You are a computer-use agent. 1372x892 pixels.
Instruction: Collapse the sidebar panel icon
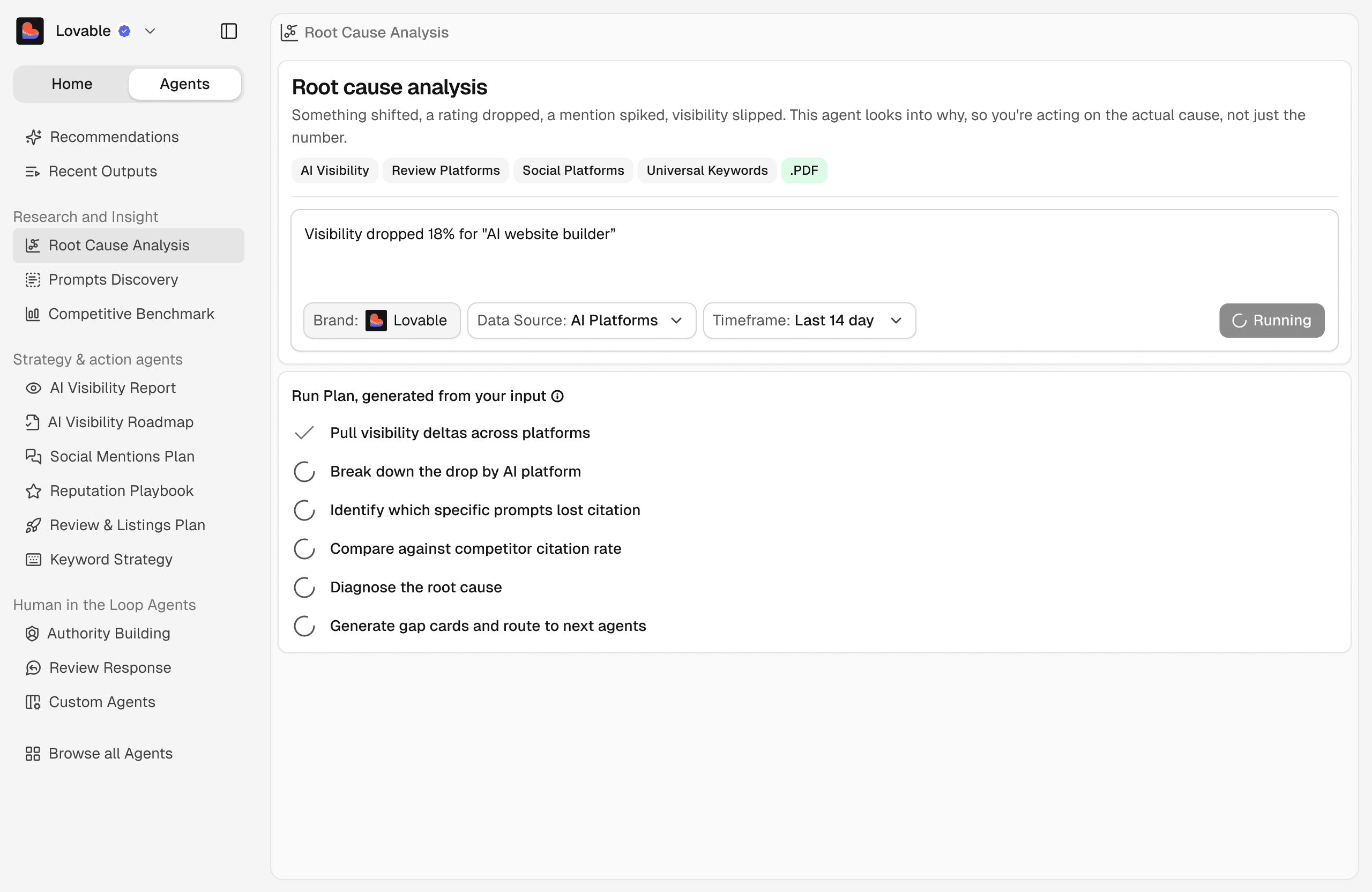pos(229,31)
